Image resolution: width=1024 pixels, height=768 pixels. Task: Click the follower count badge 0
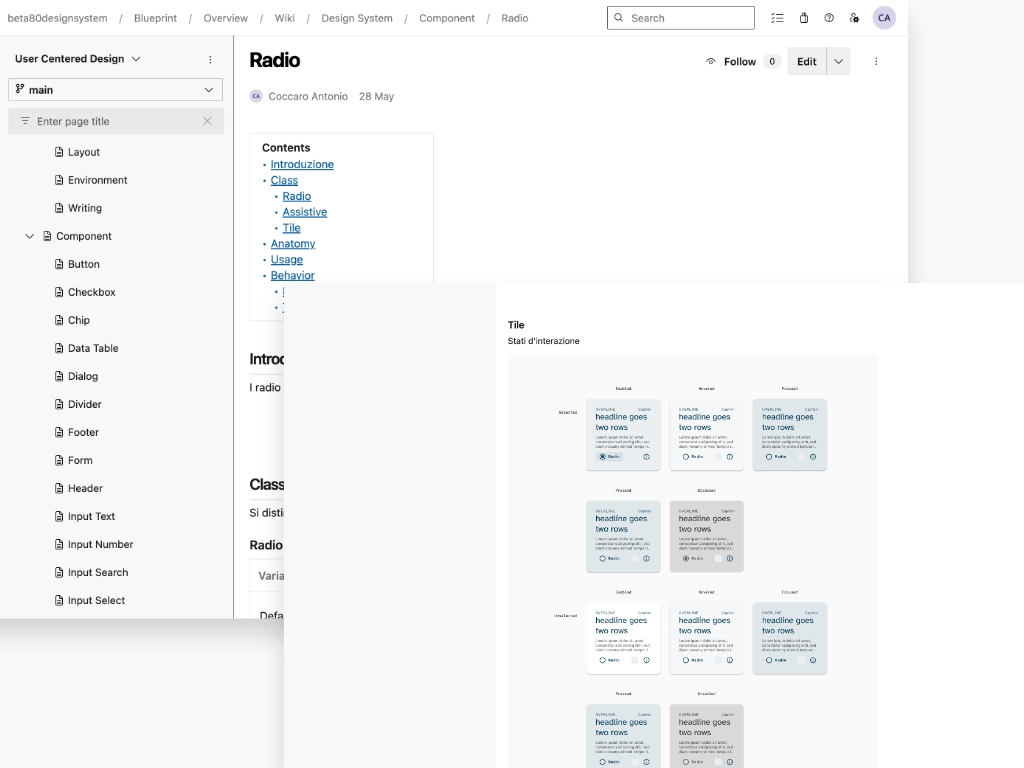pyautogui.click(x=772, y=61)
